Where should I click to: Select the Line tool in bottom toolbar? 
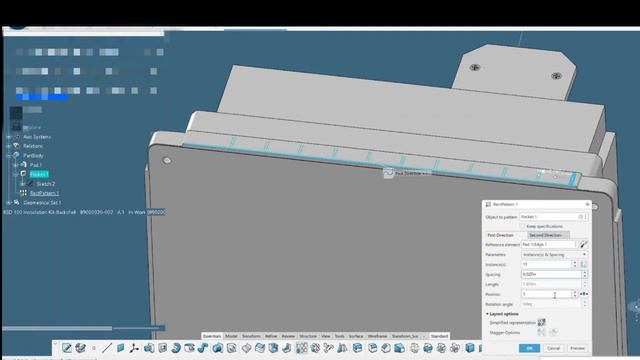(107, 348)
